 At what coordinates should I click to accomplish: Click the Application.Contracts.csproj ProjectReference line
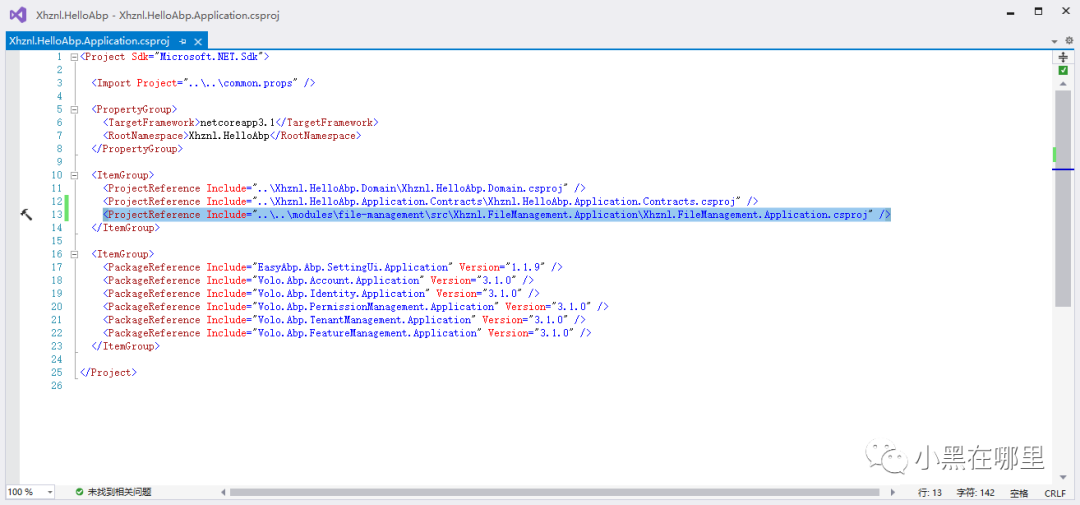[430, 201]
